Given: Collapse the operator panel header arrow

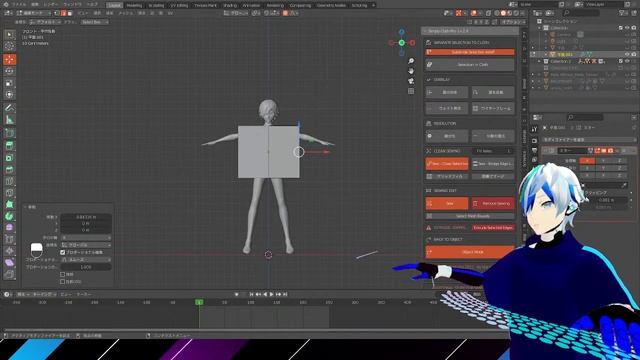Looking at the screenshot, I should click(x=25, y=207).
